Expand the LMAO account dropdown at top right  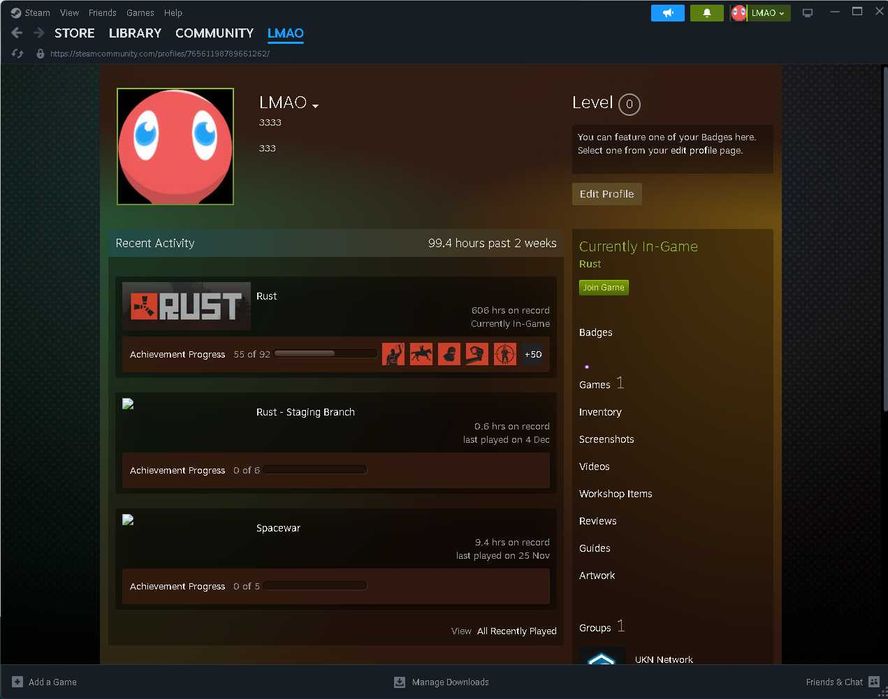768,13
